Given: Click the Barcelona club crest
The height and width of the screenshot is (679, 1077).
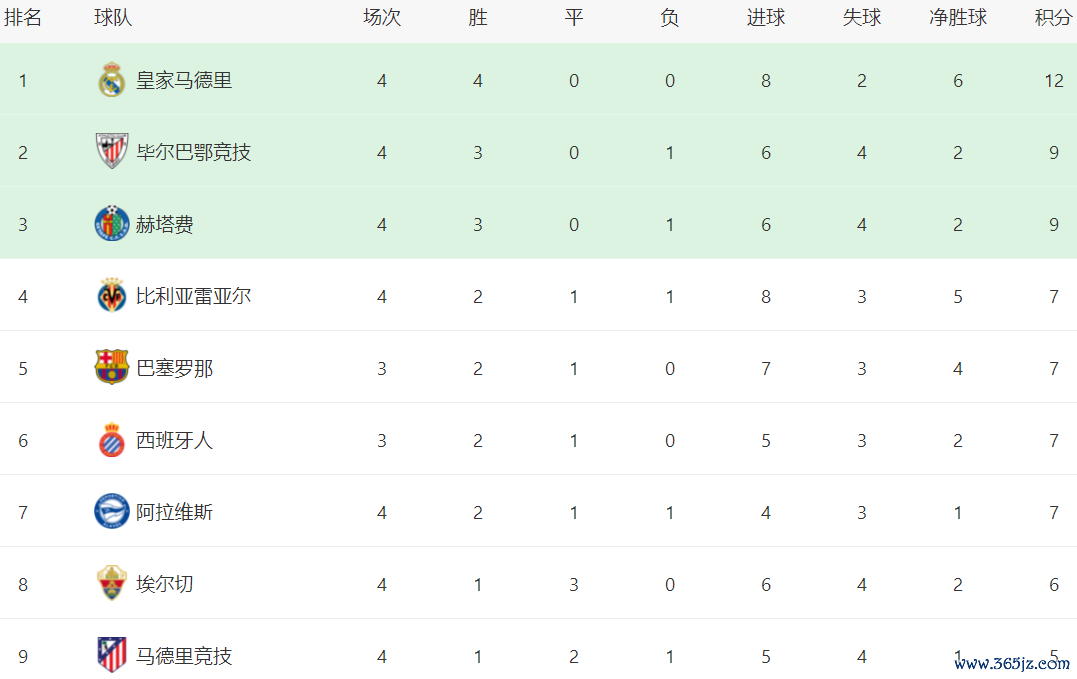Looking at the screenshot, I should point(111,368).
